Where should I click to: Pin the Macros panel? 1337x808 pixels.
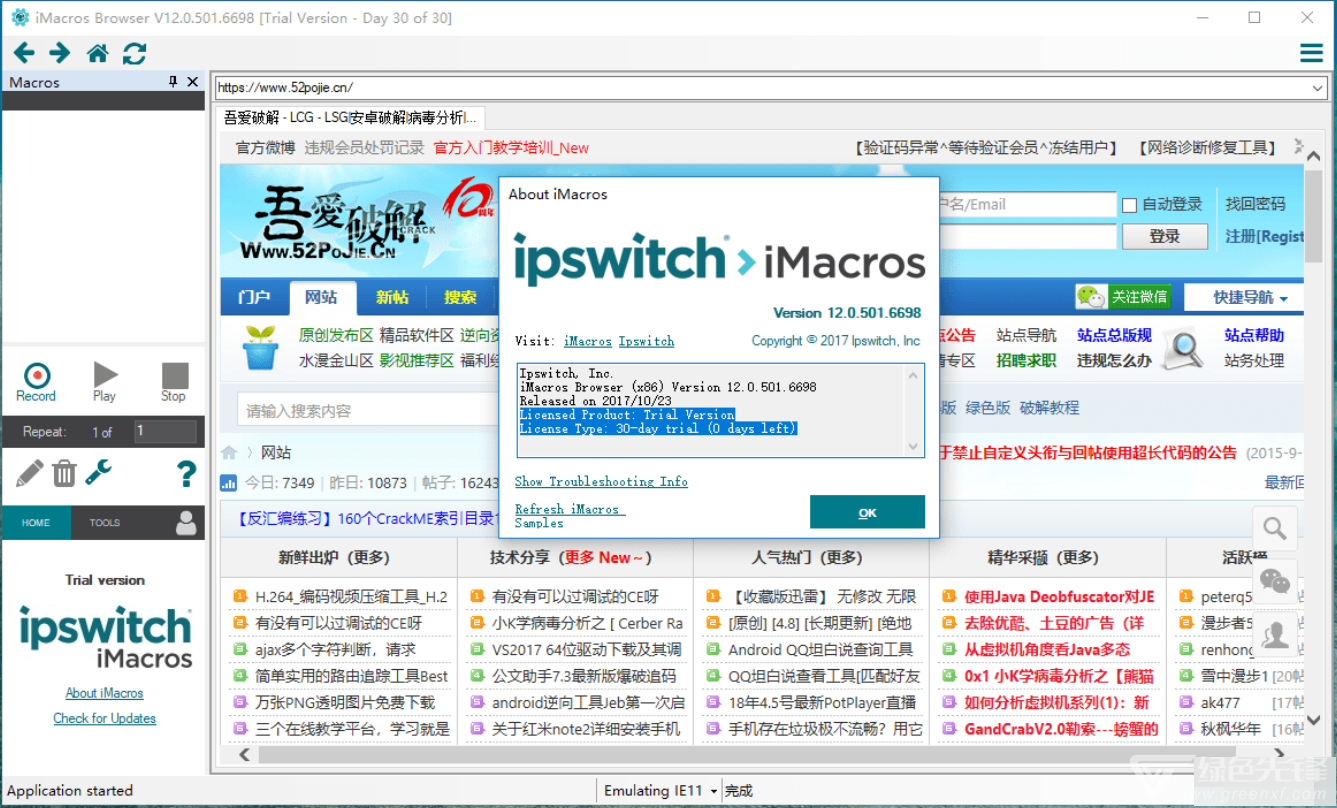(173, 82)
